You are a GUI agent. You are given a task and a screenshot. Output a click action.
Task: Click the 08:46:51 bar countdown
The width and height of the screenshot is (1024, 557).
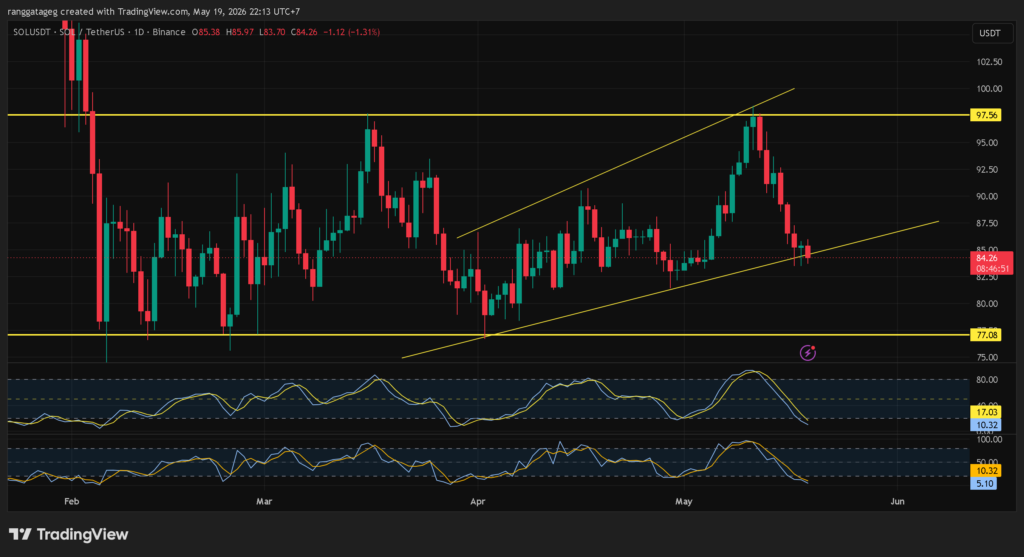[x=993, y=268]
